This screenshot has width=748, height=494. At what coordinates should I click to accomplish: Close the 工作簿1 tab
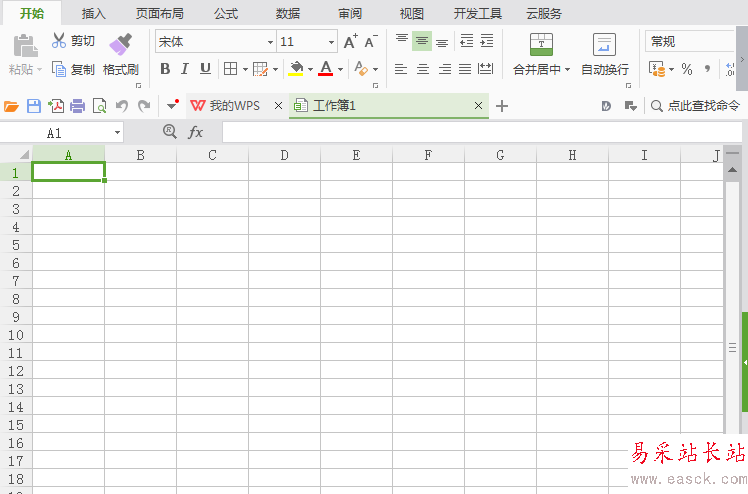pyautogui.click(x=478, y=106)
